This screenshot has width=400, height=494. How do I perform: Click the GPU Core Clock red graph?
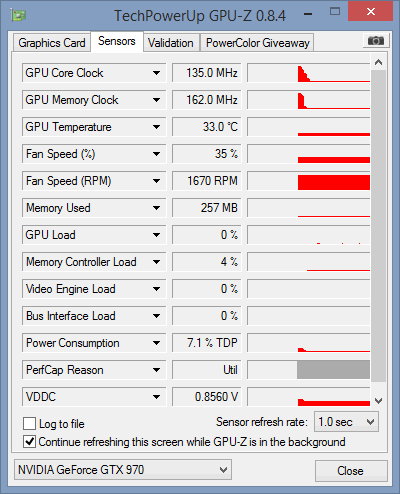click(309, 73)
